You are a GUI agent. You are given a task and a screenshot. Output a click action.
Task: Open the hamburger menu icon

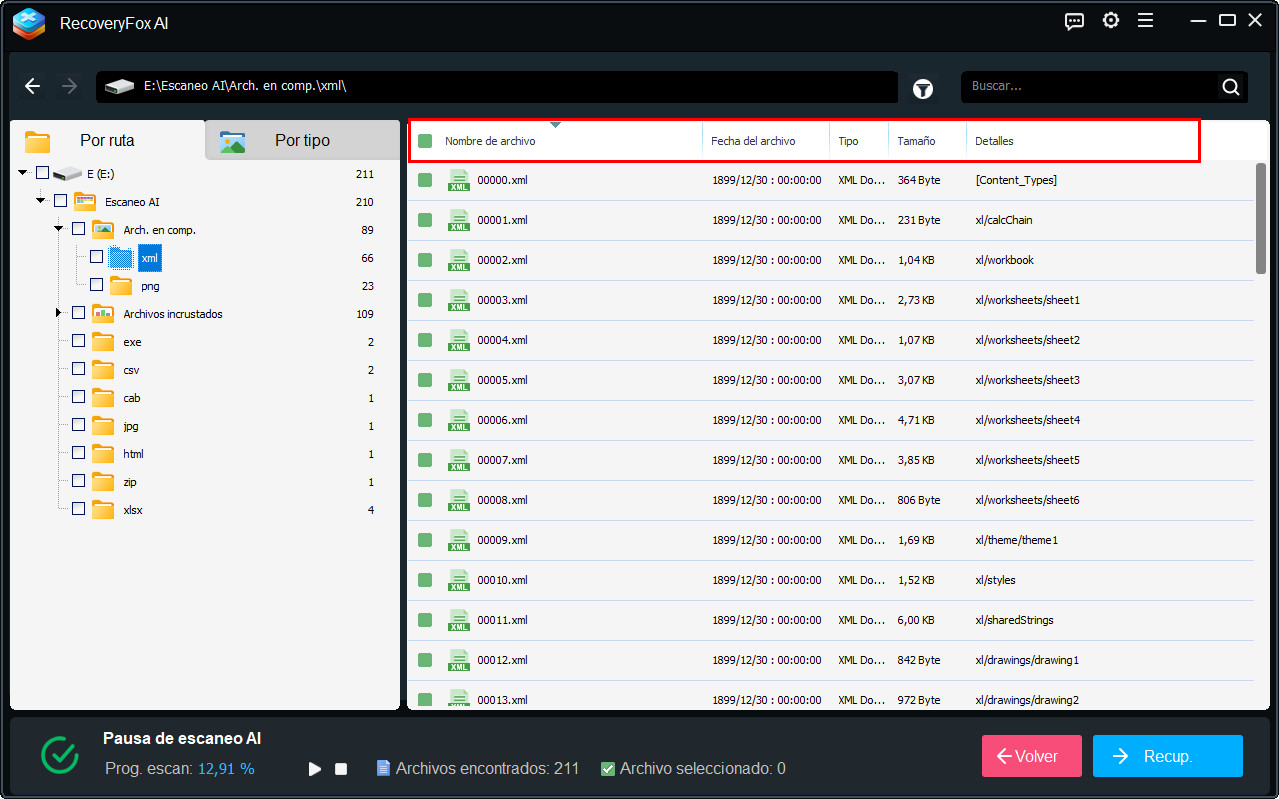1145,21
